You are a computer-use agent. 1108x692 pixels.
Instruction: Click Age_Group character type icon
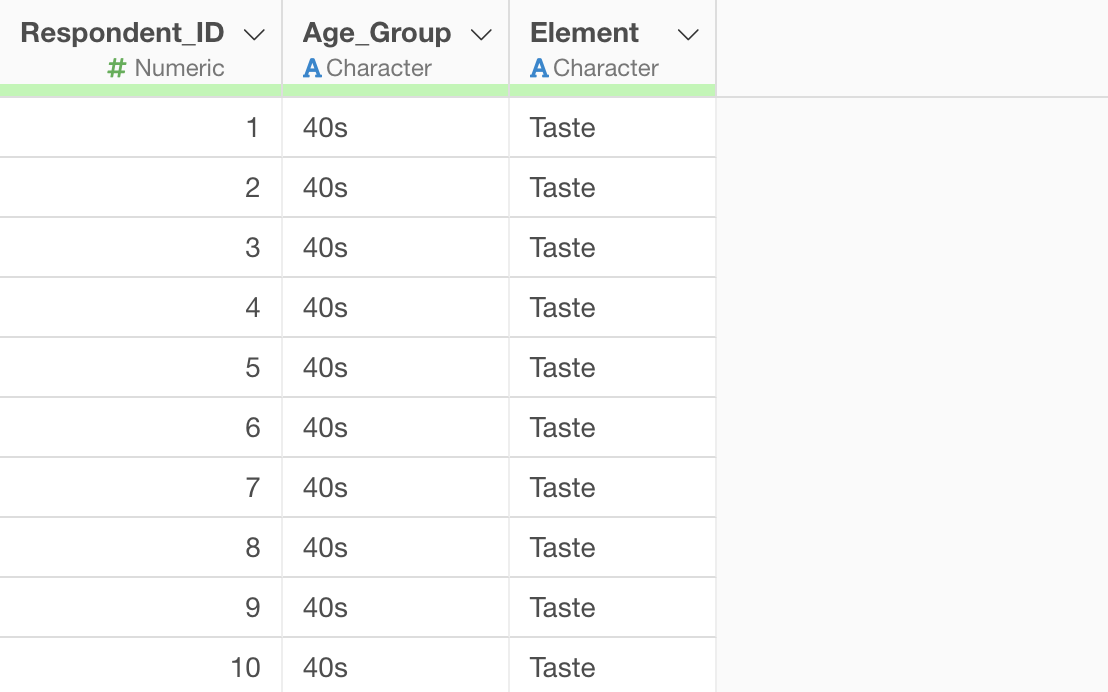pyautogui.click(x=312, y=68)
